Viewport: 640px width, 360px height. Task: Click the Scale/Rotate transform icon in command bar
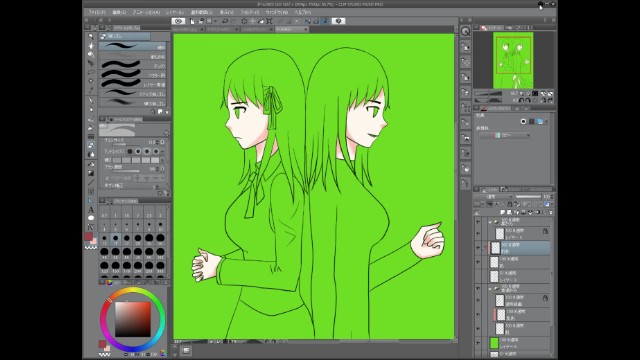coord(269,21)
